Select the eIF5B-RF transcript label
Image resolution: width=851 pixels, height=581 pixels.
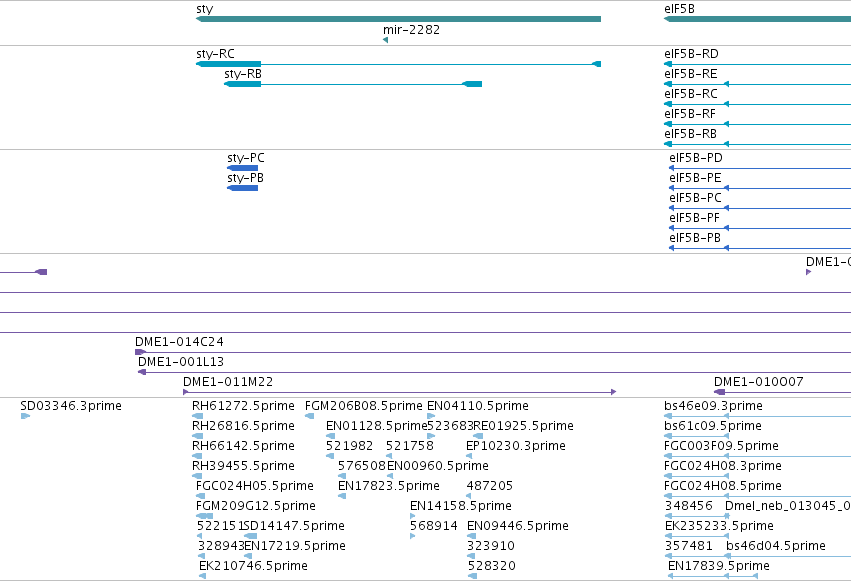(x=690, y=114)
